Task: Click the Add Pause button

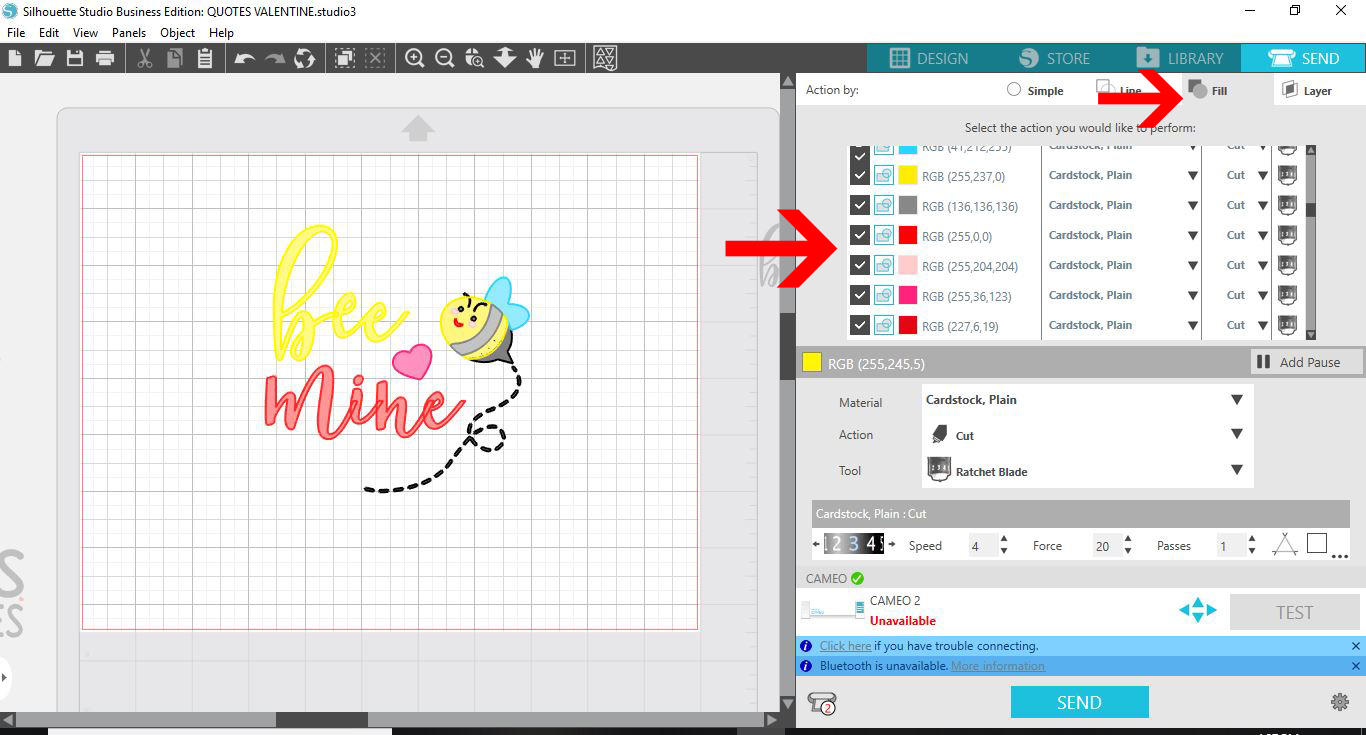Action: [1306, 362]
